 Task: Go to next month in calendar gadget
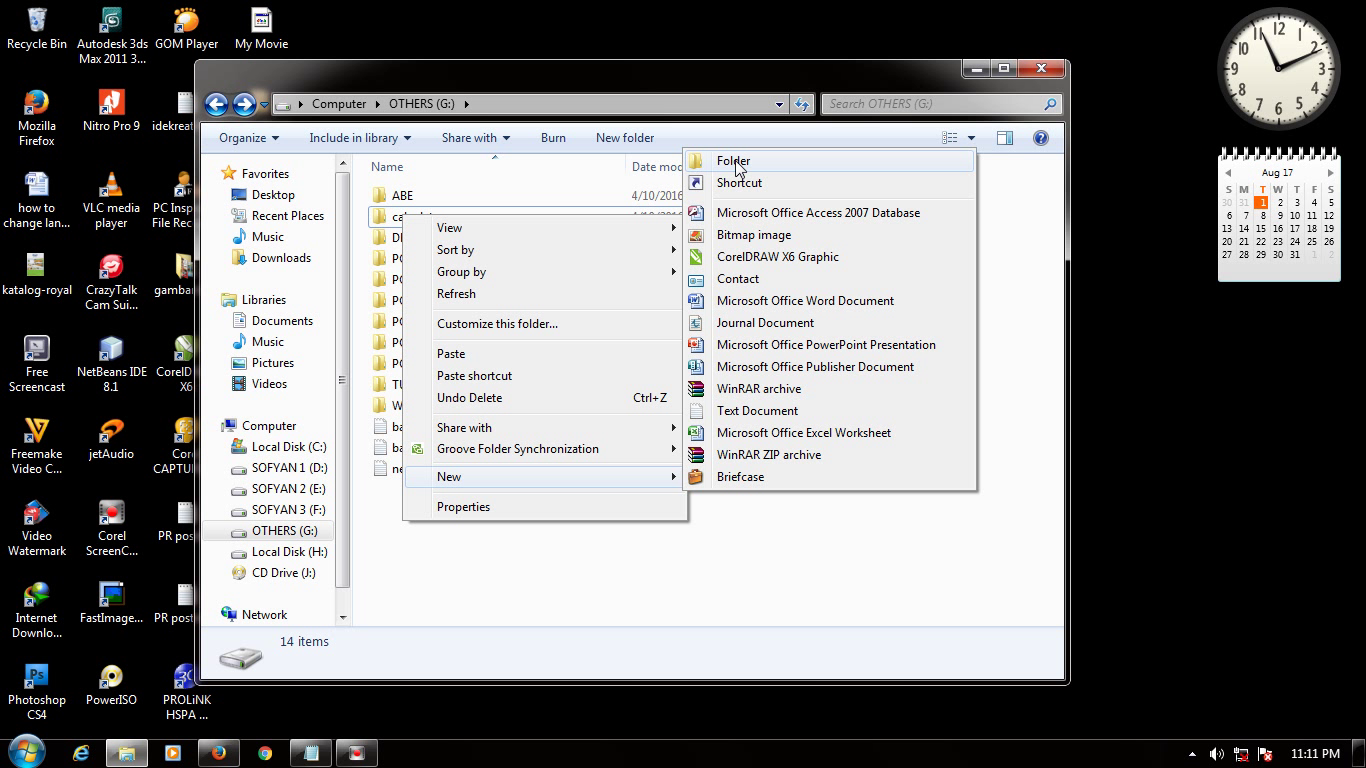tap(1330, 173)
